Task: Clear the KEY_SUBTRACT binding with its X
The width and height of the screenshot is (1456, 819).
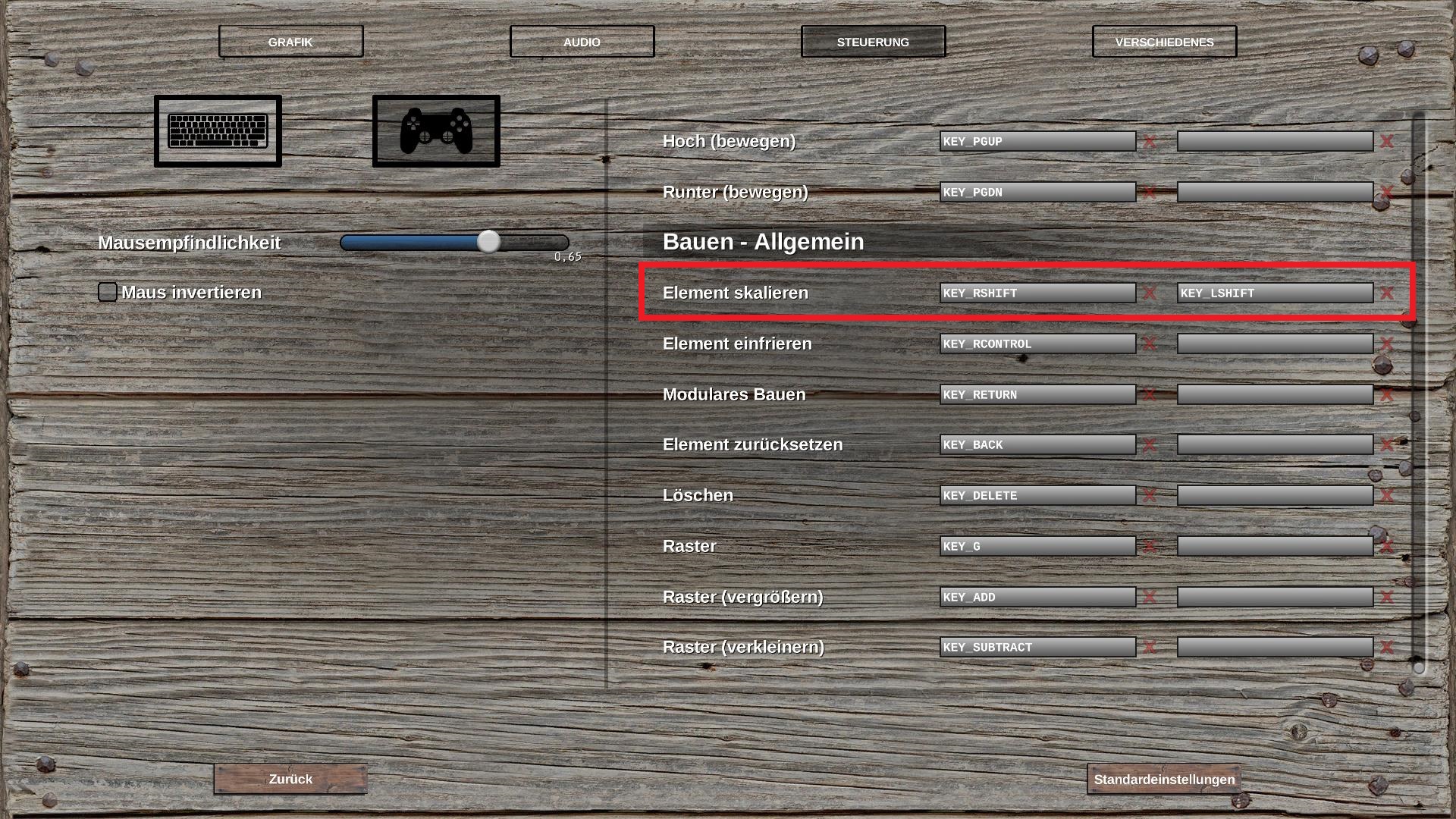Action: point(1150,647)
